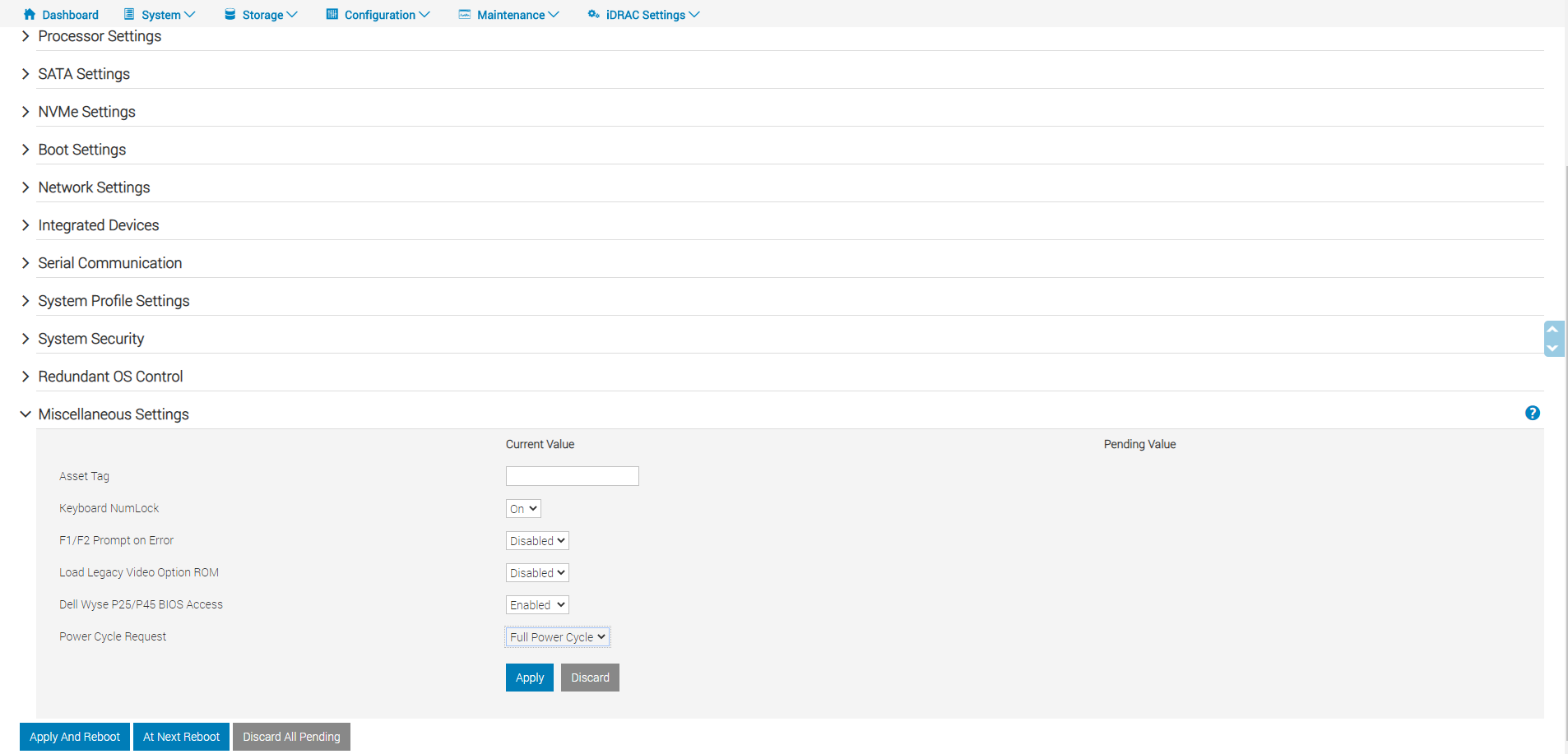Change the Keyboard NumLock dropdown

pyautogui.click(x=522, y=508)
